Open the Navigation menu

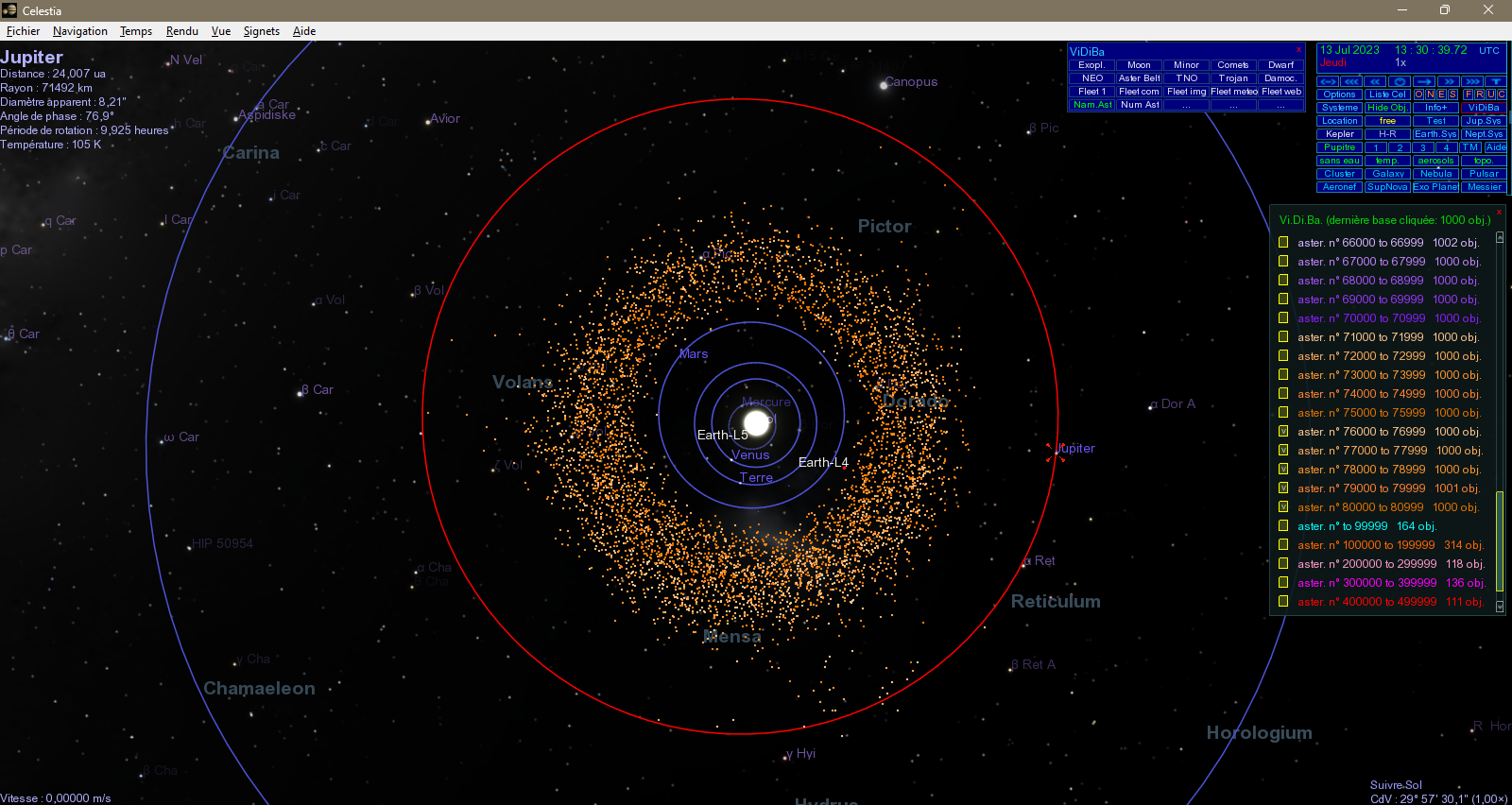point(80,31)
